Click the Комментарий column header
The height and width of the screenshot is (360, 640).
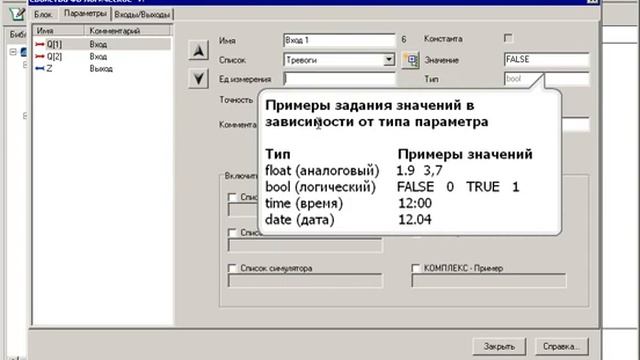[x=127, y=31]
